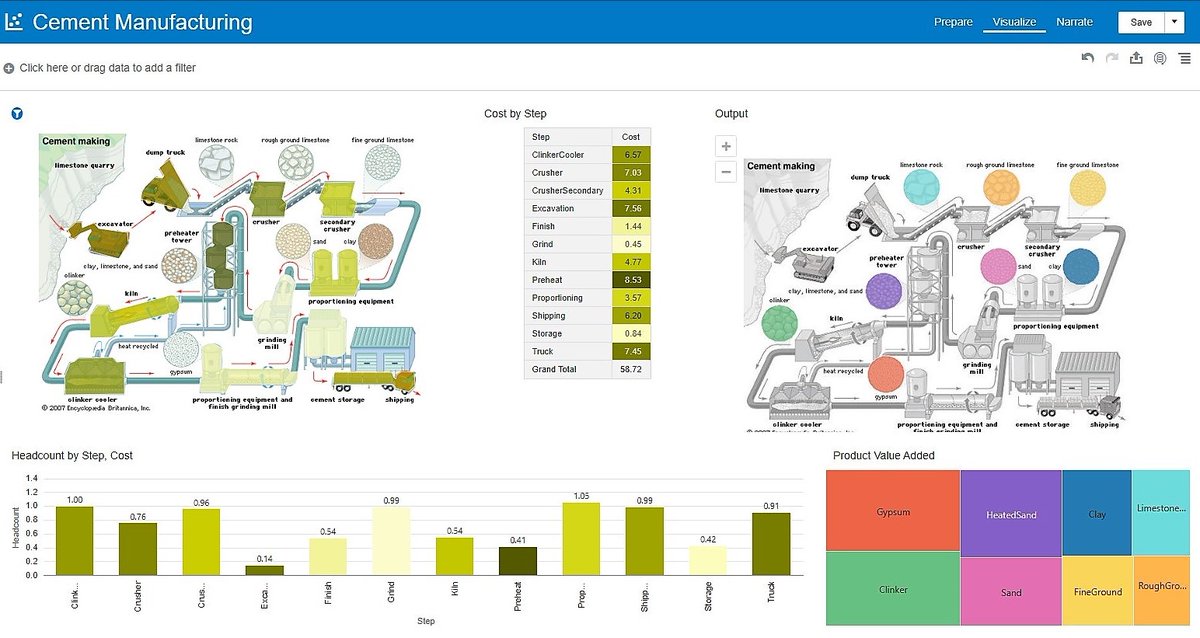Click the chart logo beside Cement Manufacturing
The height and width of the screenshot is (638, 1200).
click(14, 20)
